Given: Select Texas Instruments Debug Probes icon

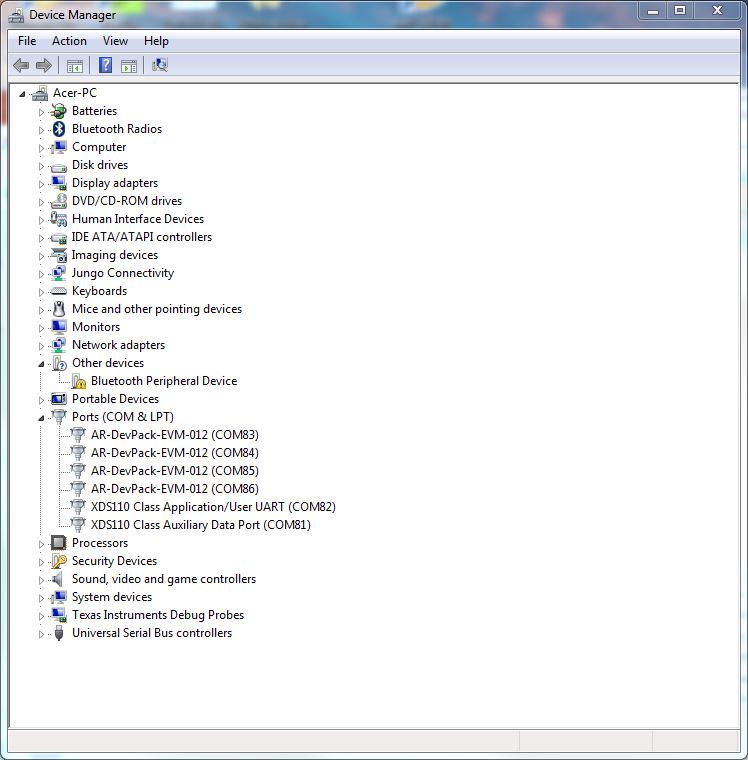Looking at the screenshot, I should [59, 615].
